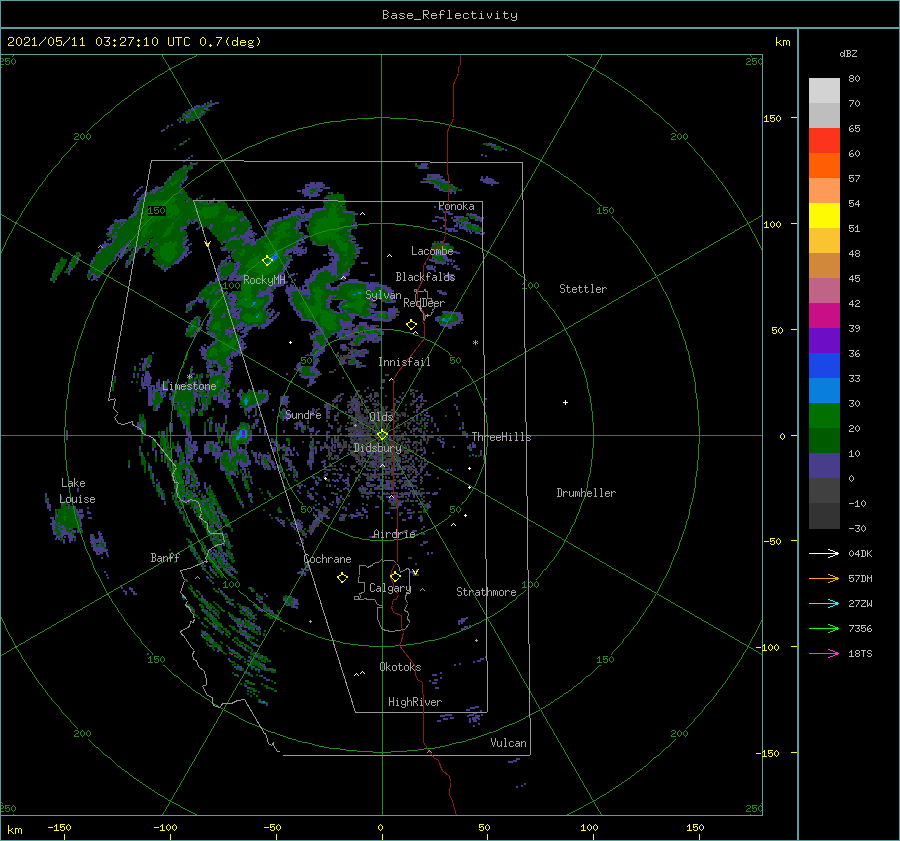Click the Calgary city label

click(390, 588)
